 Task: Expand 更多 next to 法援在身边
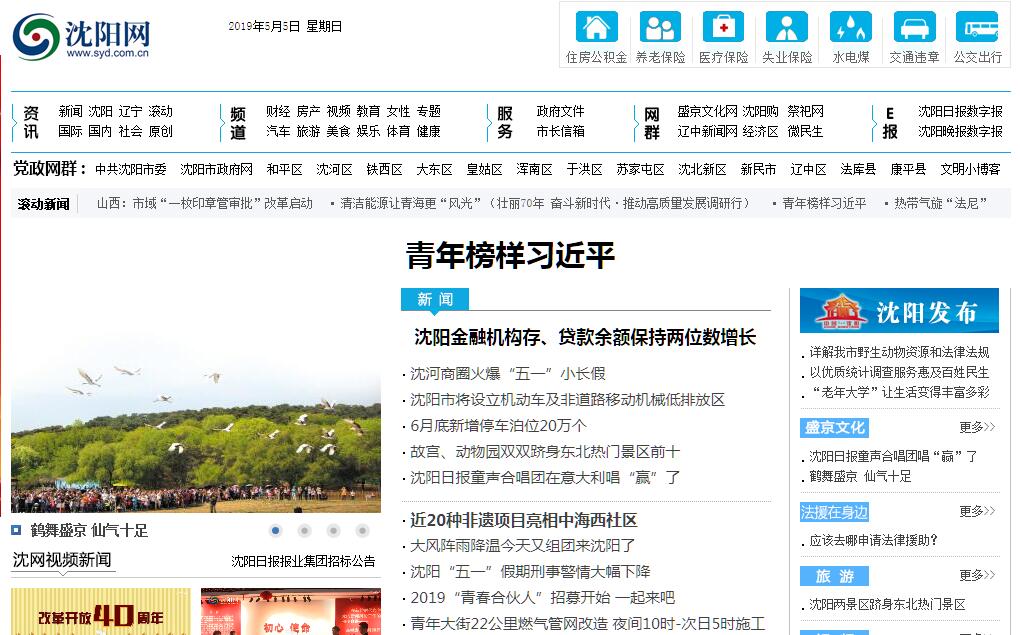(977, 511)
